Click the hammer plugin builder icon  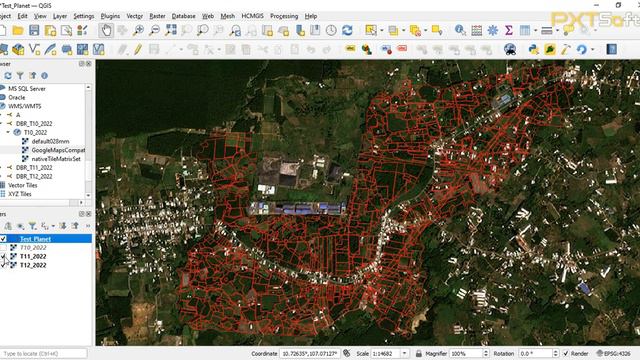pos(565,49)
